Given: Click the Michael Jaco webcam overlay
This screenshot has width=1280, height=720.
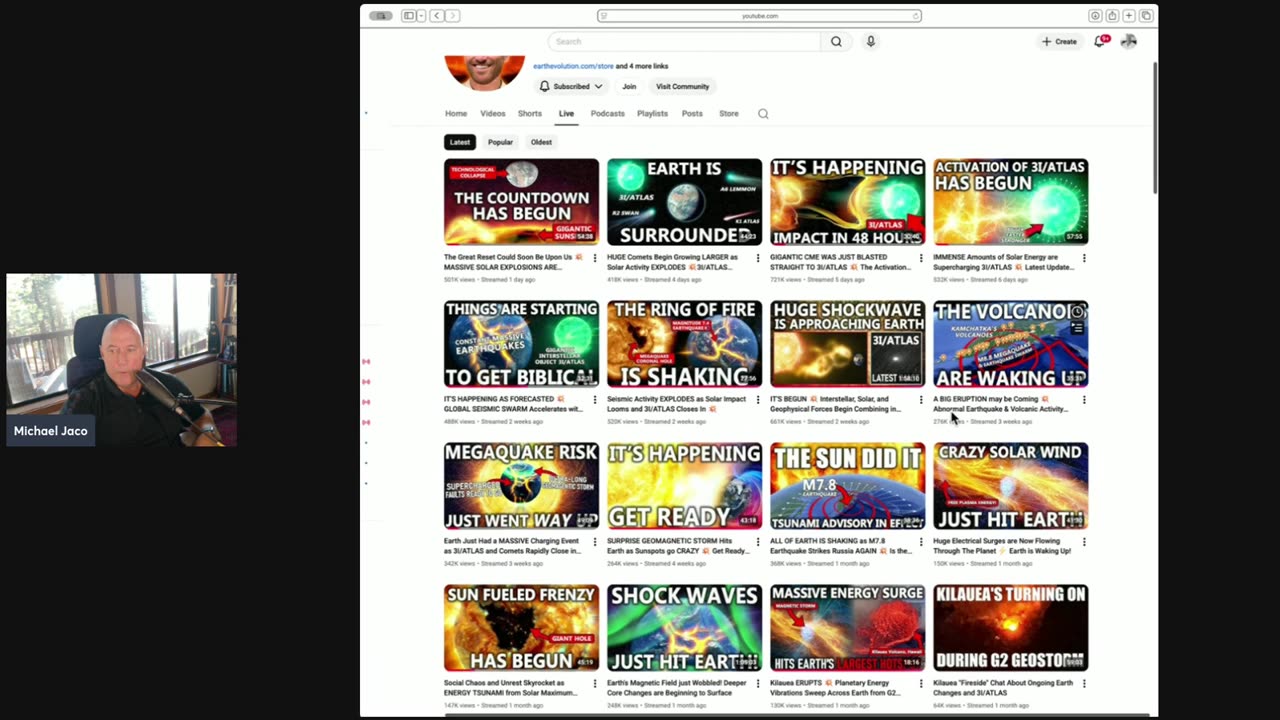Looking at the screenshot, I should (x=122, y=360).
